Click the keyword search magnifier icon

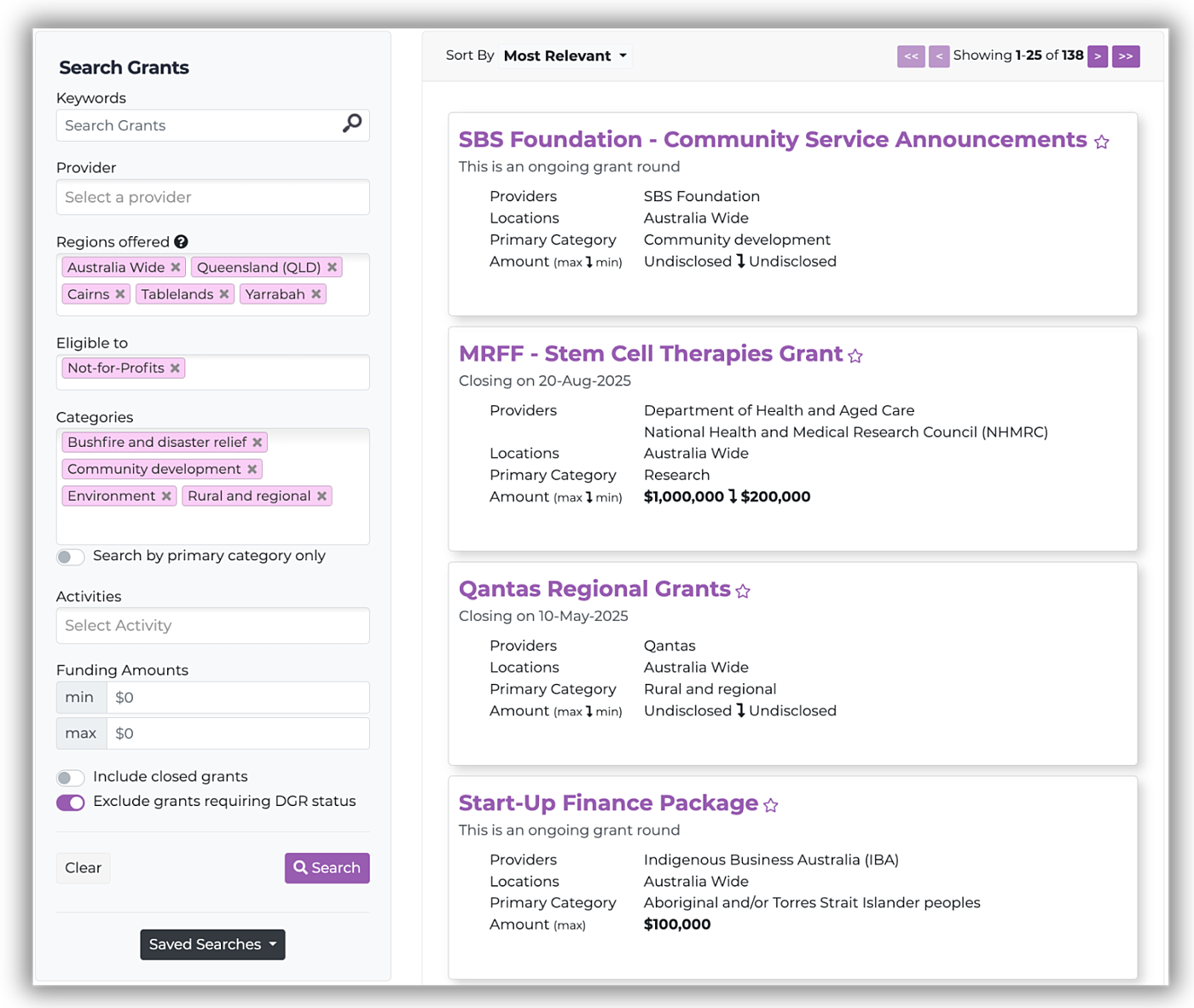pos(351,125)
